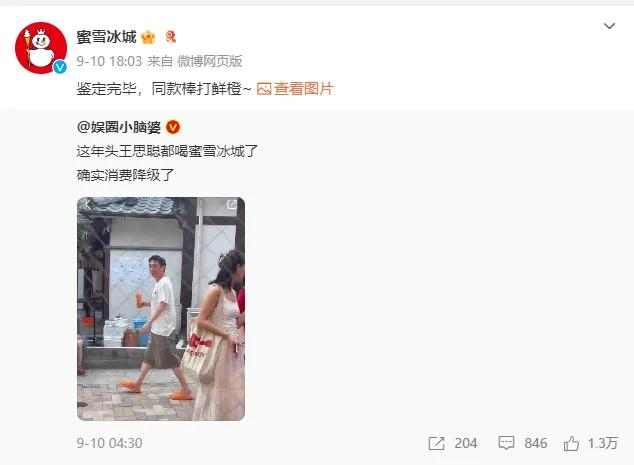Click the 9-10 04:30 original post timestamp
The height and width of the screenshot is (465, 634).
coord(109,443)
